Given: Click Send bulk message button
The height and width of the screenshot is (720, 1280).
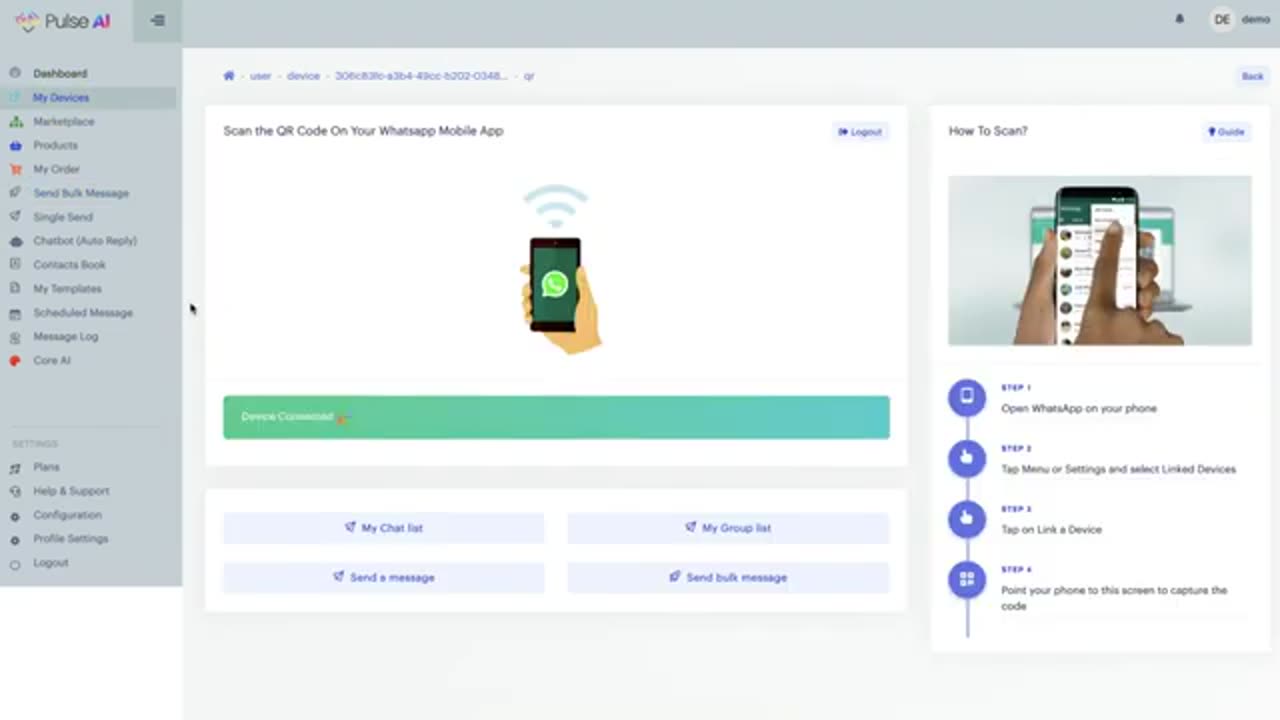Looking at the screenshot, I should pyautogui.click(x=728, y=577).
